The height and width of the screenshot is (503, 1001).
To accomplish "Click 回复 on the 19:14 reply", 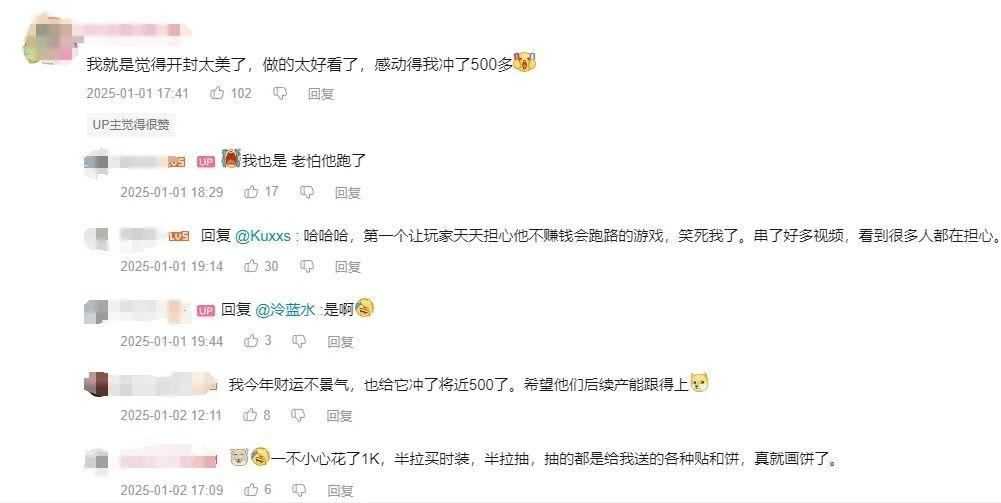I will coord(348,266).
